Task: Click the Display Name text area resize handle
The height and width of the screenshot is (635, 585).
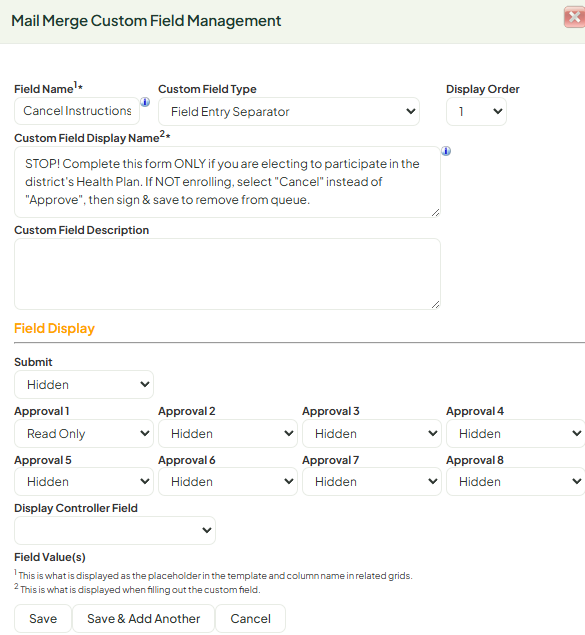Action: [436, 213]
